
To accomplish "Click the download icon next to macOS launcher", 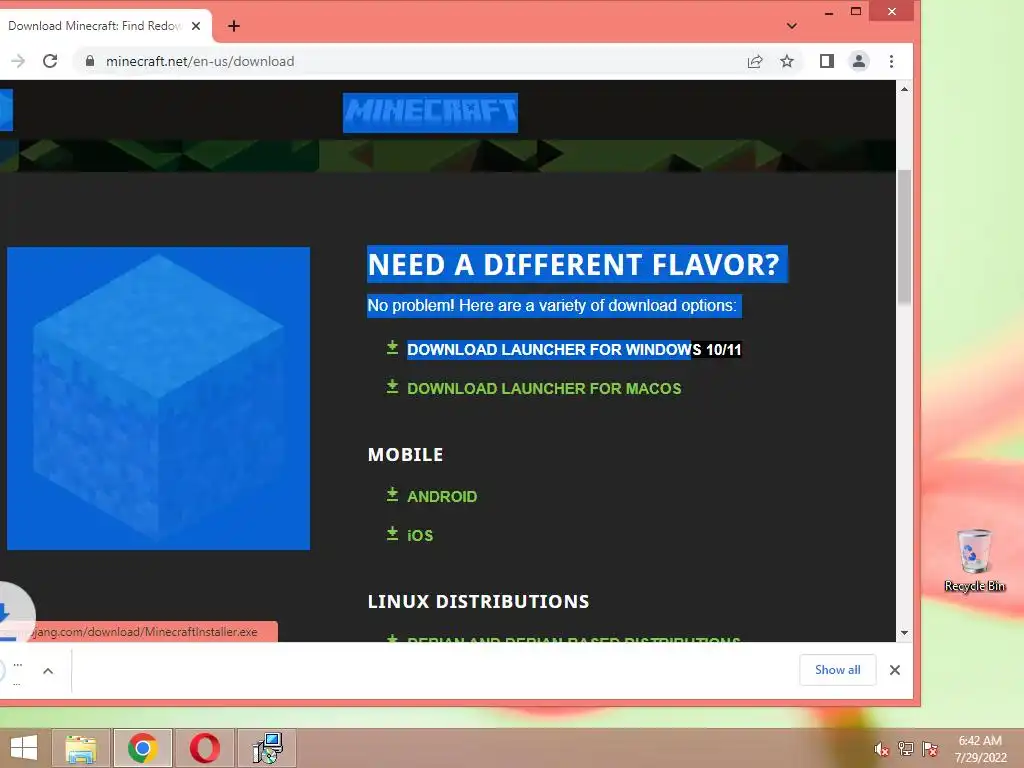I will pos(392,387).
